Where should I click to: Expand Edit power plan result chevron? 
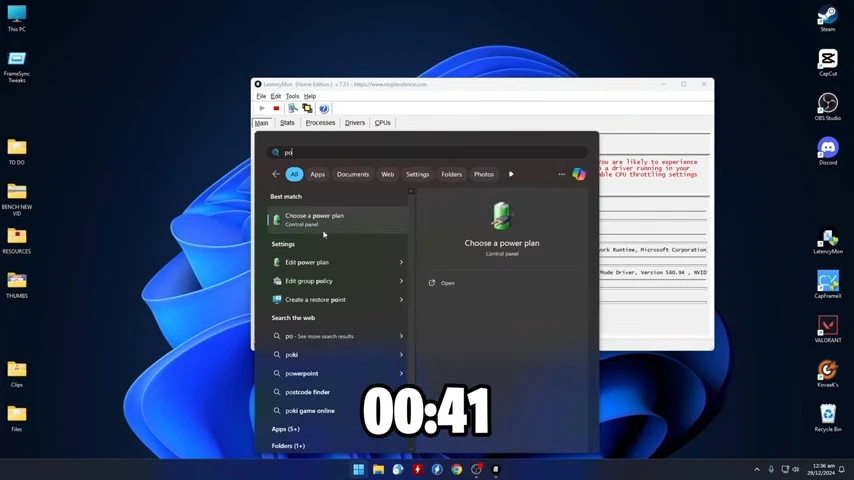[401, 263]
